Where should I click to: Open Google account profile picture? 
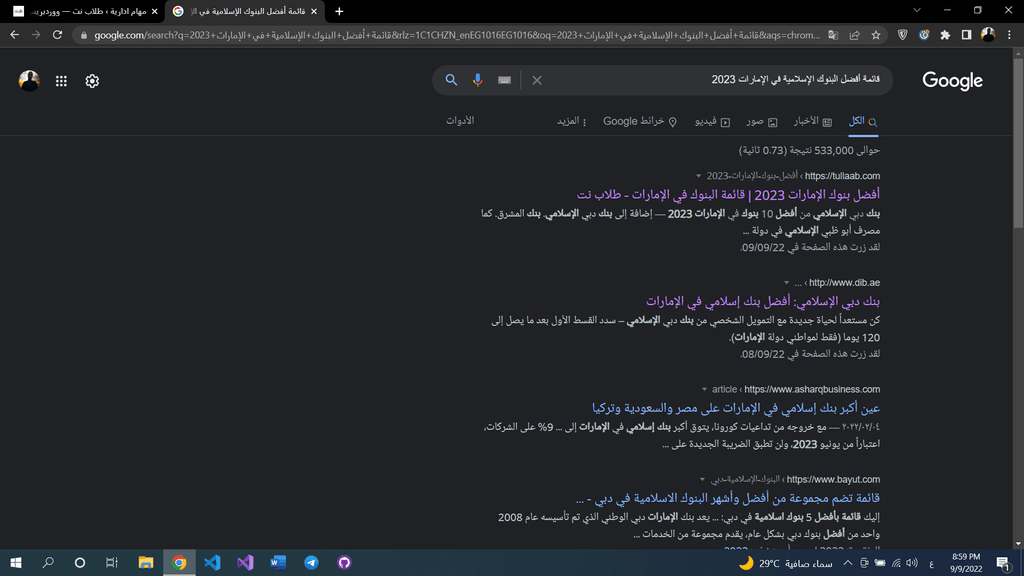29,81
